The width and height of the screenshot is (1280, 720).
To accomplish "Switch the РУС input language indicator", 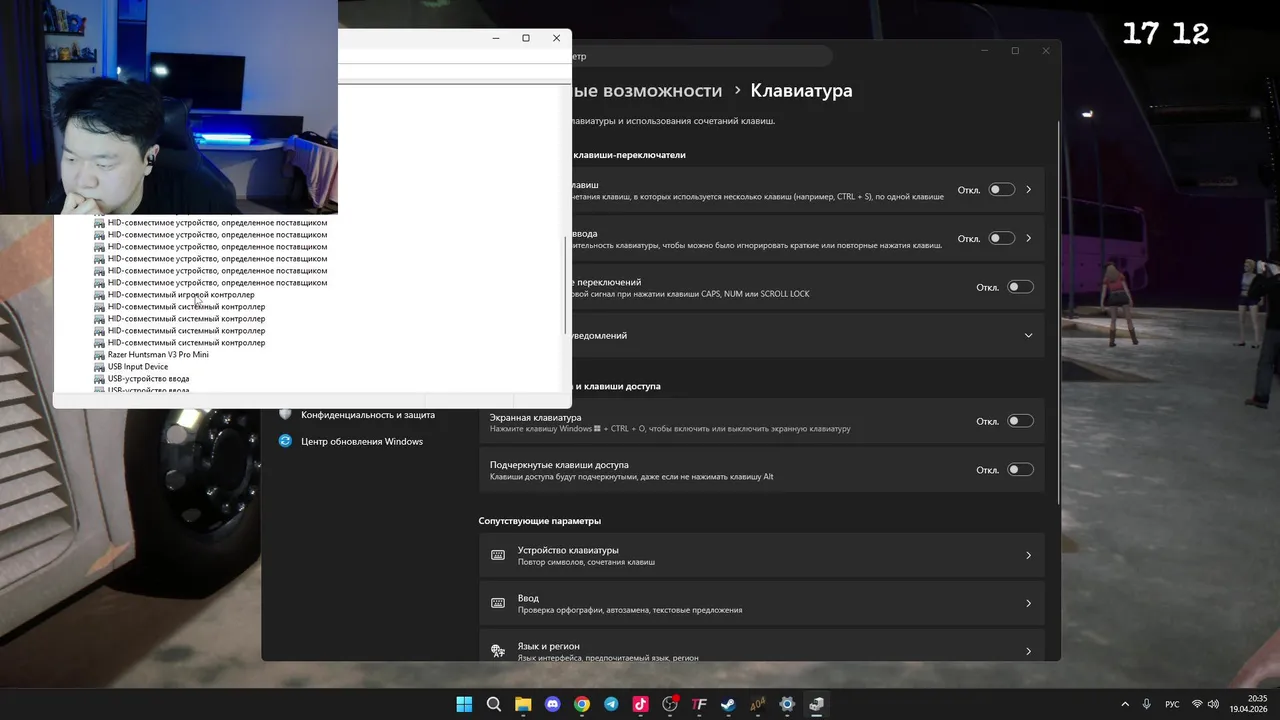I will (1172, 705).
